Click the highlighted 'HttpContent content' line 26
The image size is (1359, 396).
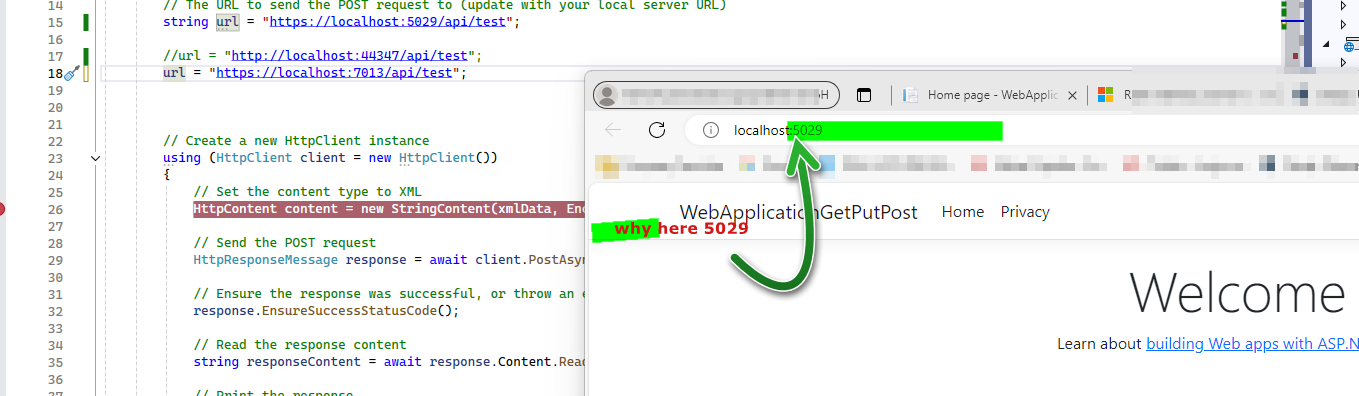[389, 209]
